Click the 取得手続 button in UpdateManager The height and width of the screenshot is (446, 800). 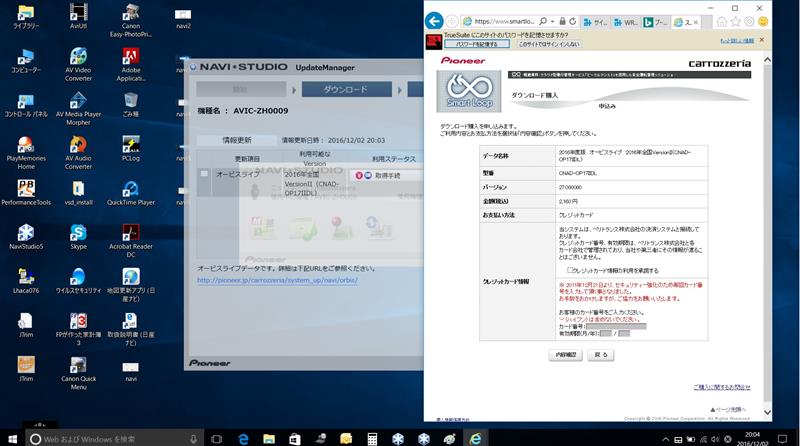coord(386,175)
